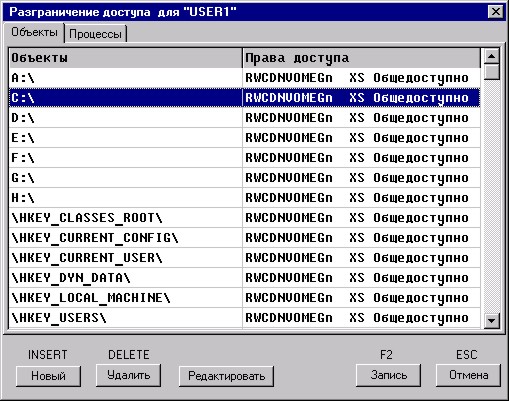
Task: Click the scrollbar up arrow
Action: 492,56
